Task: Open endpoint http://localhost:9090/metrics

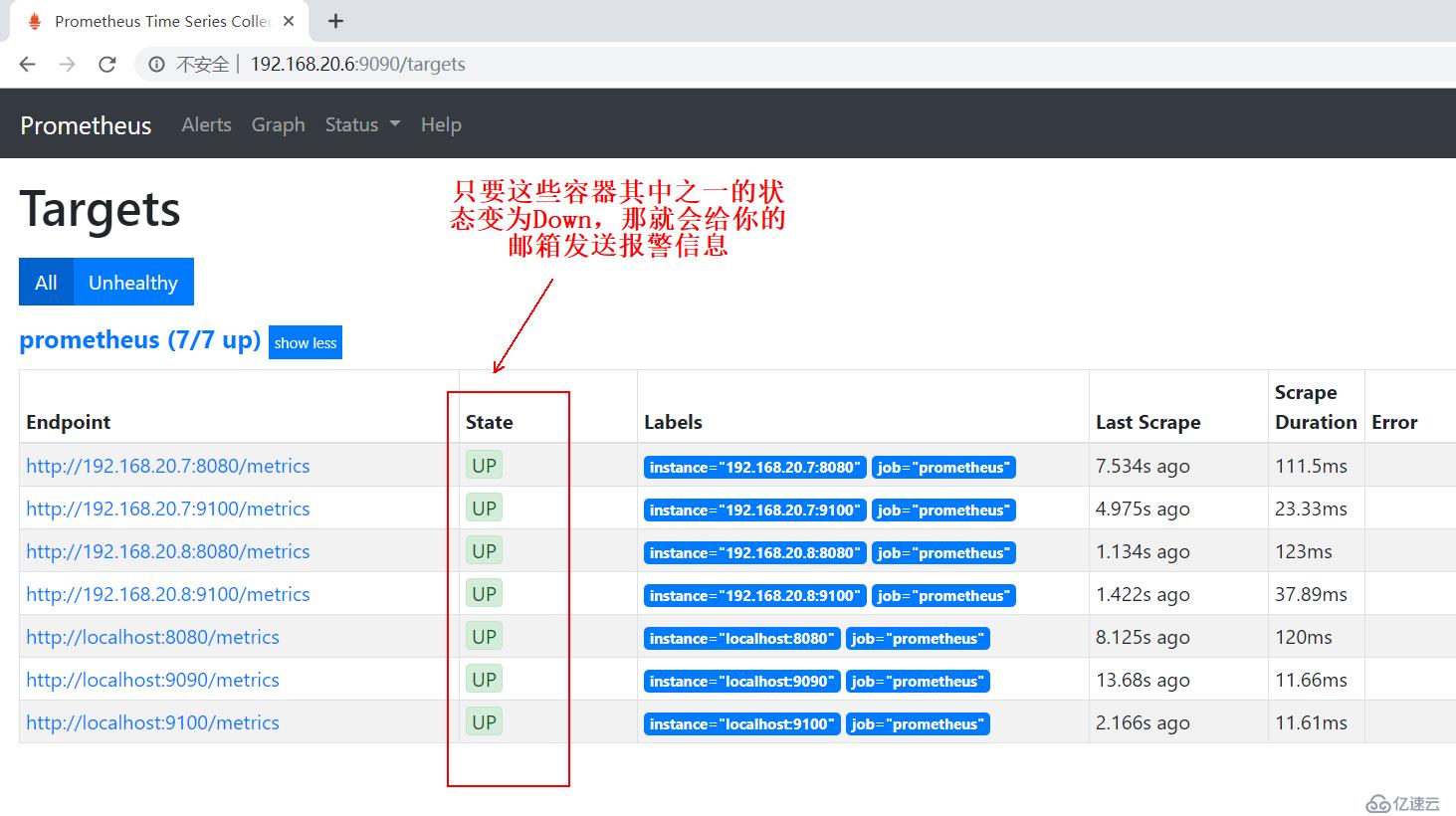Action: [152, 680]
